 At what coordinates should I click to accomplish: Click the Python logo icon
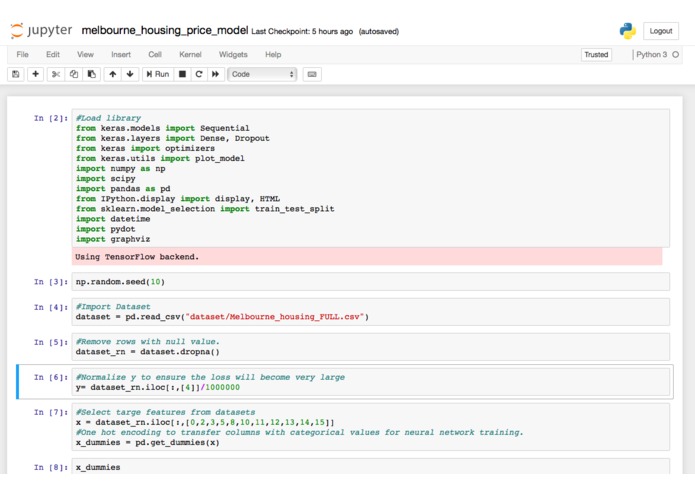[x=628, y=31]
